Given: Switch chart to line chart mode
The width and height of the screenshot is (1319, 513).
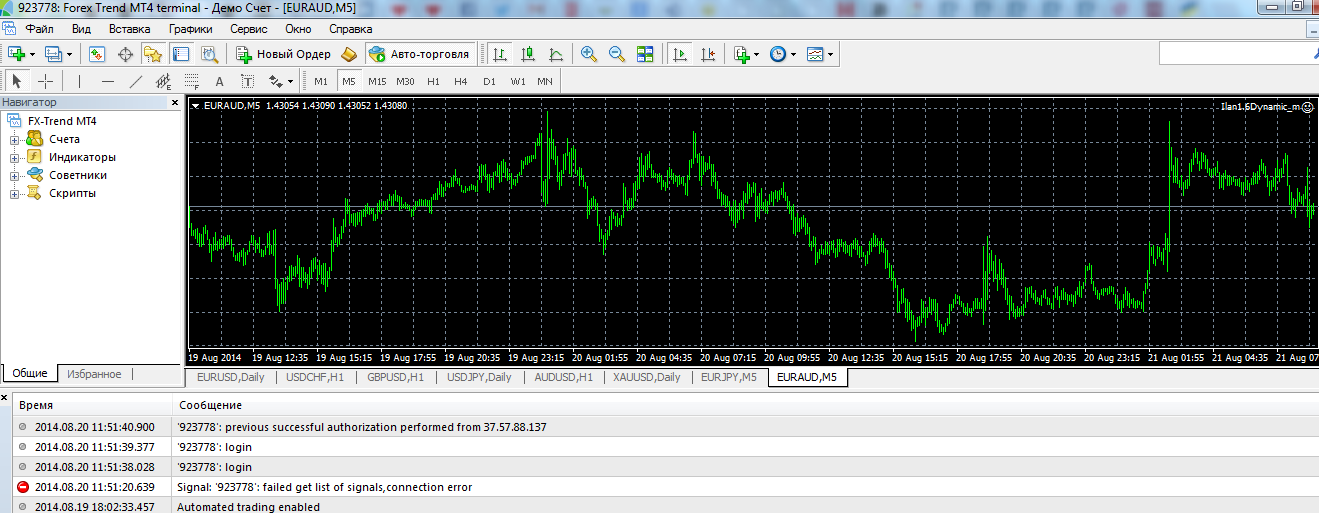Looking at the screenshot, I should pyautogui.click(x=556, y=54).
